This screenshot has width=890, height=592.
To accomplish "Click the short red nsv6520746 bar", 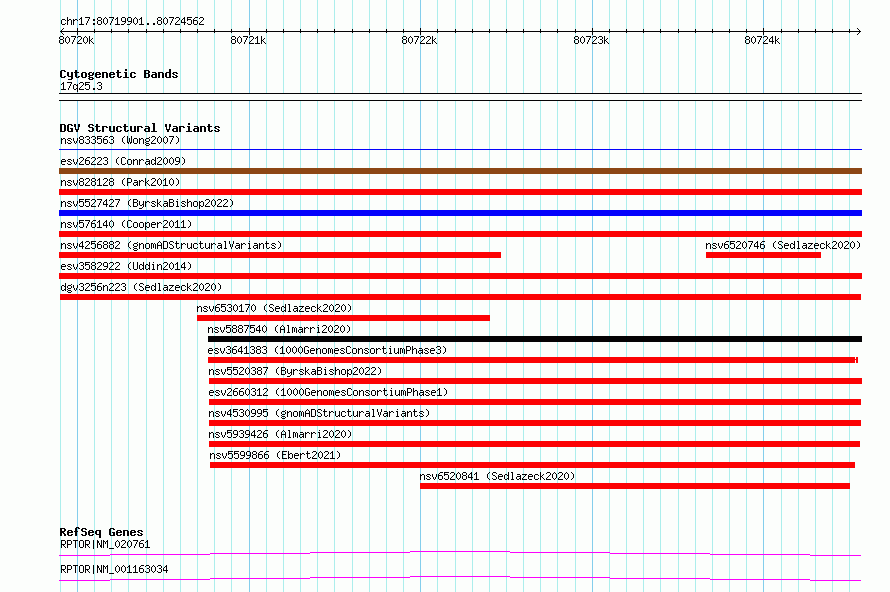I will tap(763, 255).
